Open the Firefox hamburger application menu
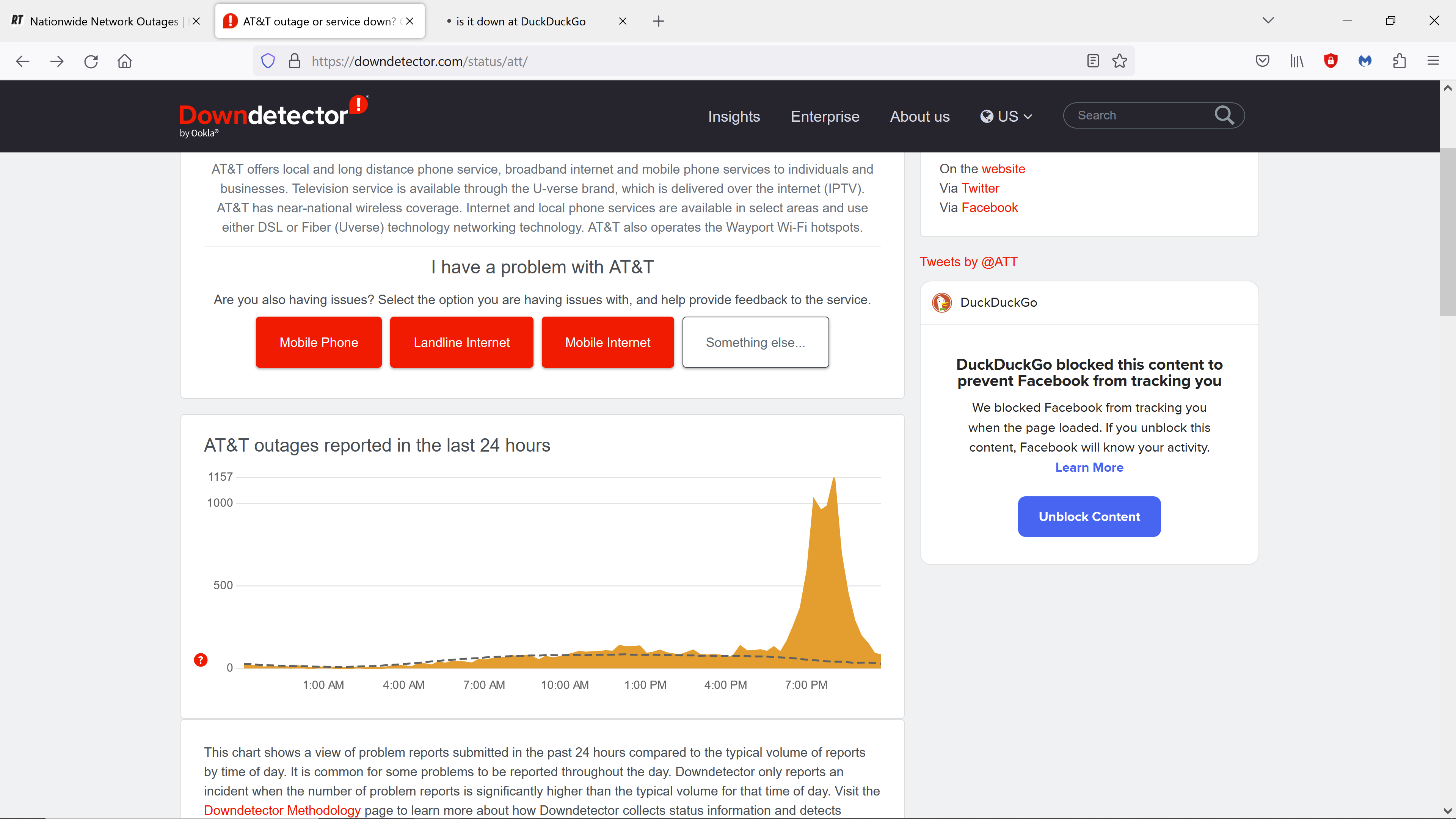This screenshot has height=819, width=1456. click(x=1433, y=61)
